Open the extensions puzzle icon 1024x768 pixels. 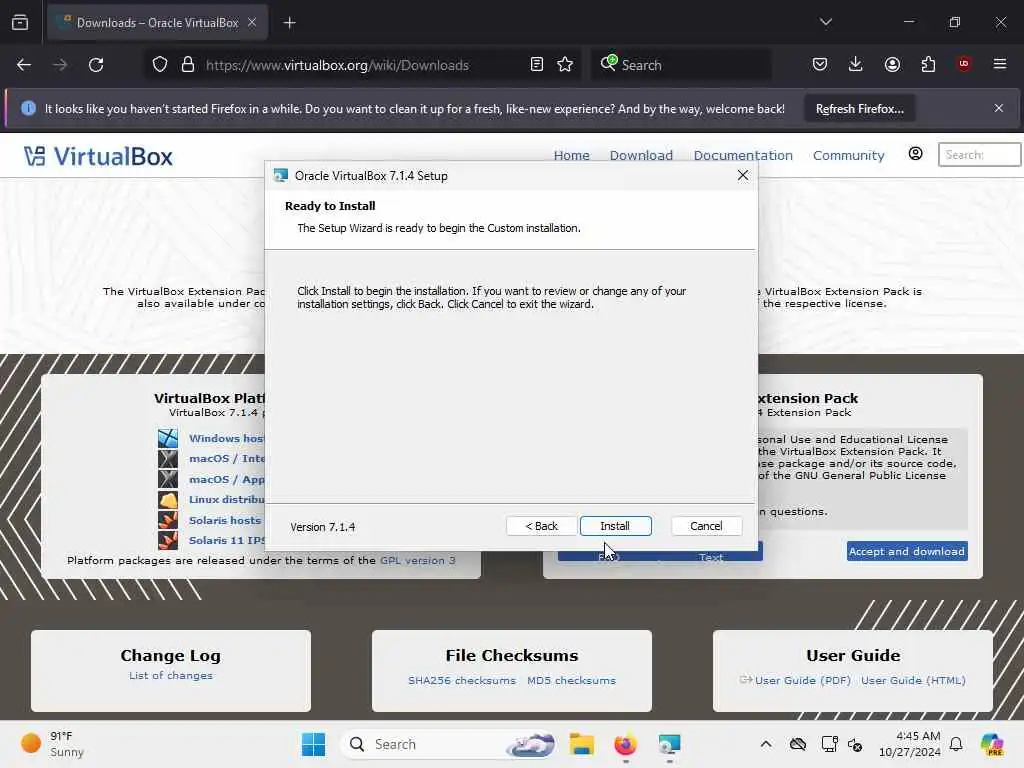click(x=928, y=65)
